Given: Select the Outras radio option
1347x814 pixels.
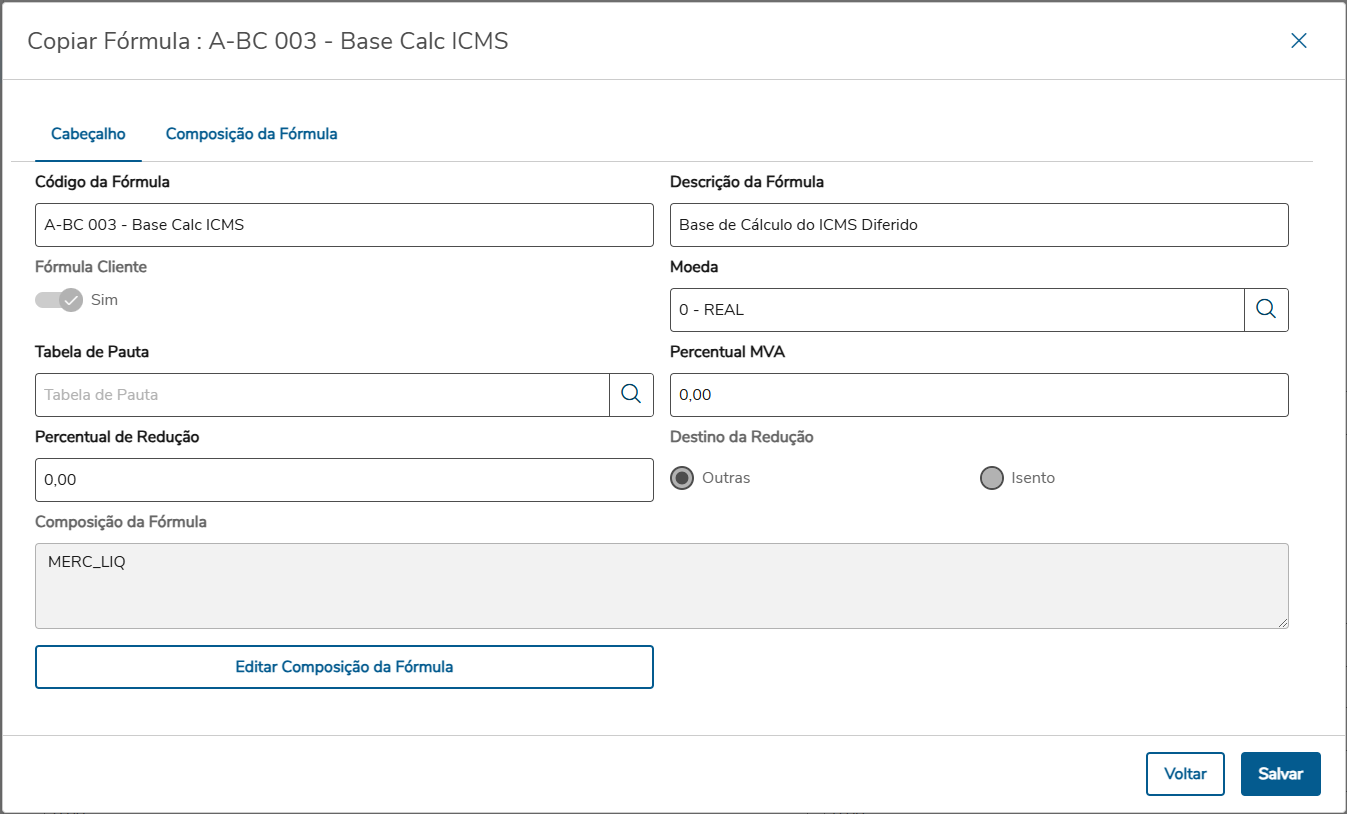Looking at the screenshot, I should tap(683, 478).
